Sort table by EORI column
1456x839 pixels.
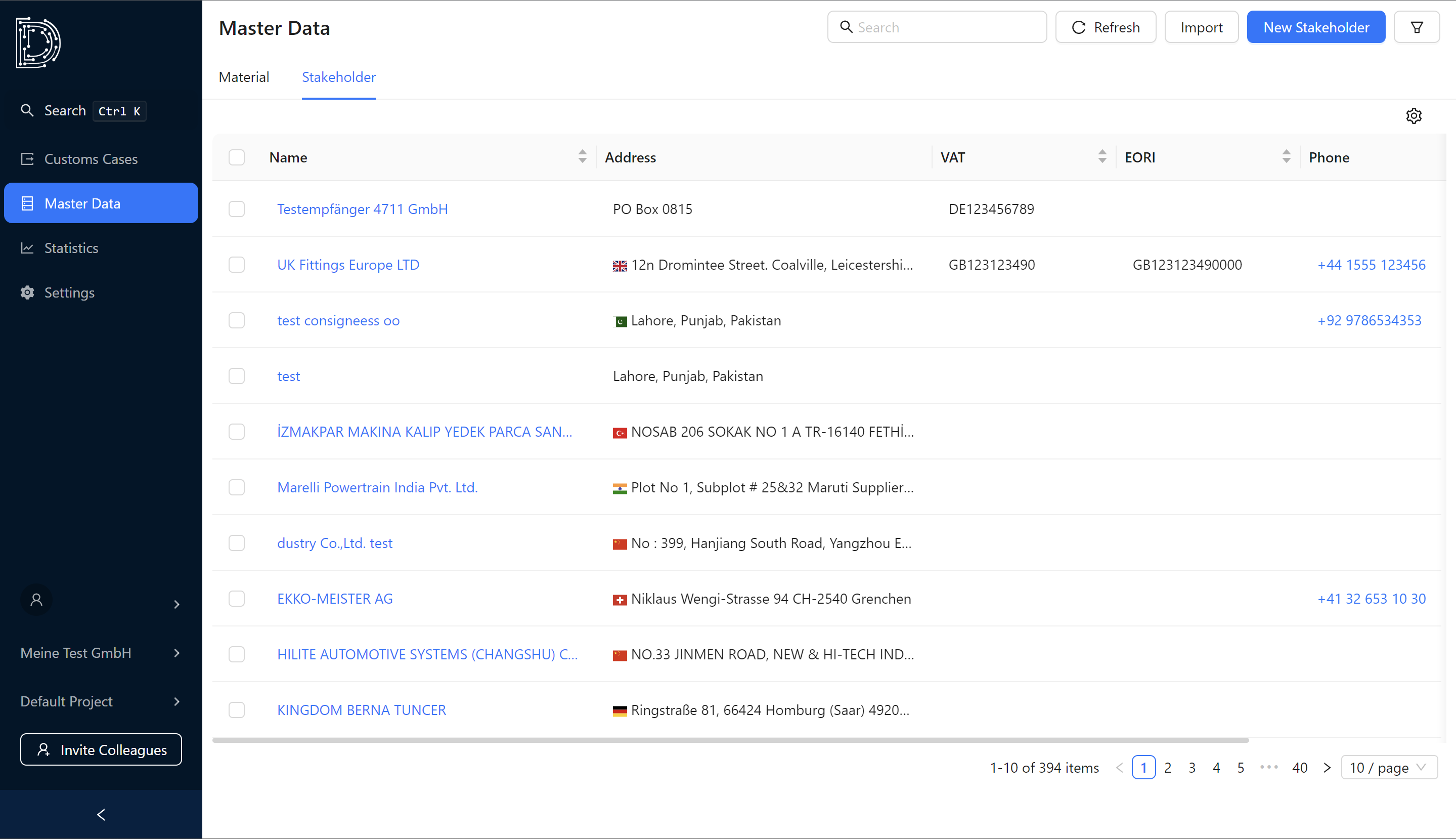1286,157
